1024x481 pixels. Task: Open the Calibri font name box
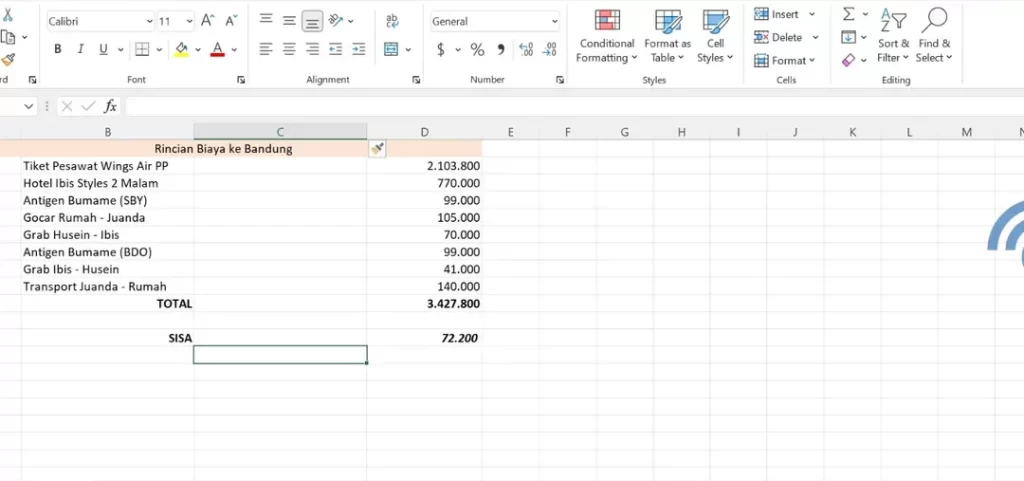[x=100, y=22]
